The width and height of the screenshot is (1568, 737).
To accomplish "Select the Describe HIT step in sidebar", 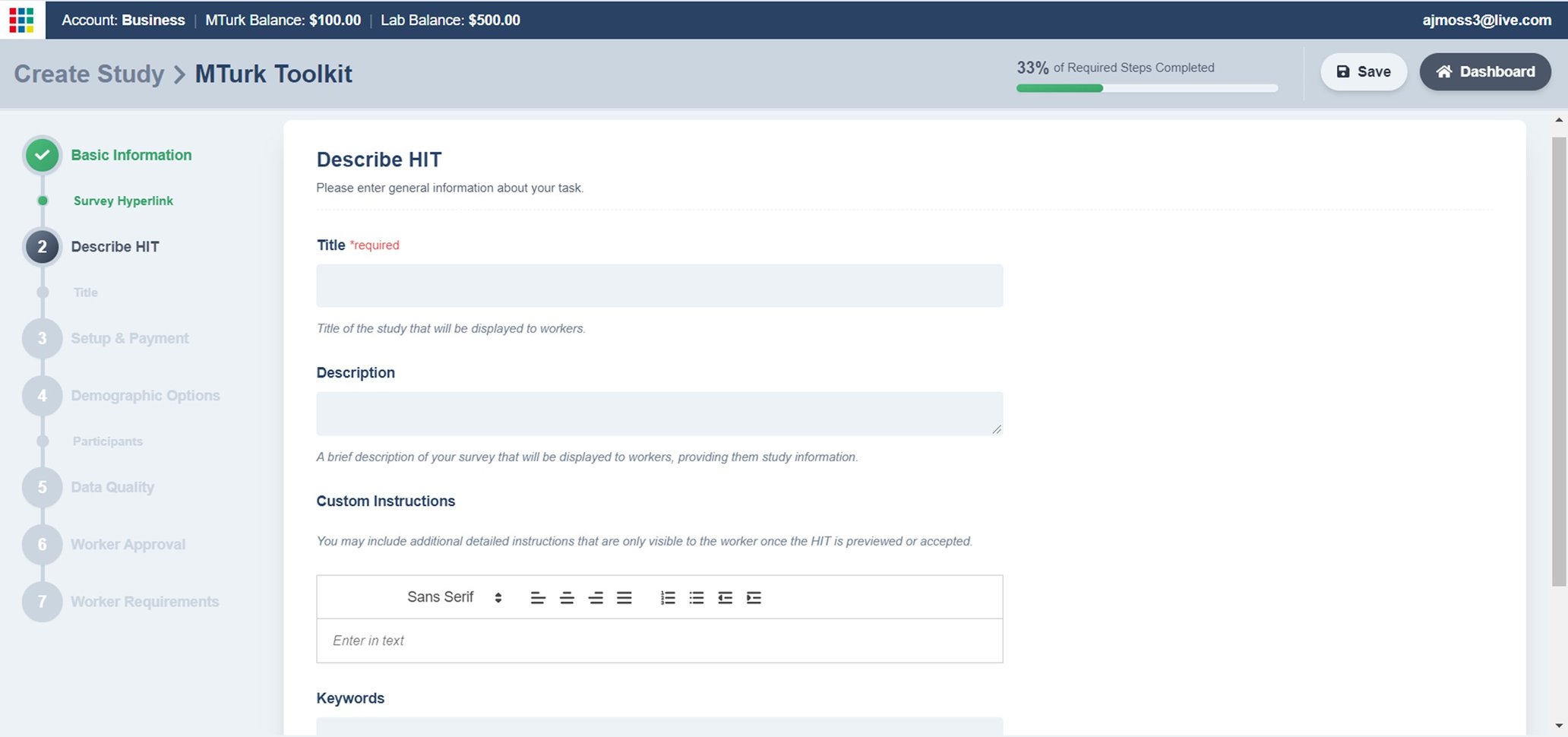I will (x=115, y=247).
